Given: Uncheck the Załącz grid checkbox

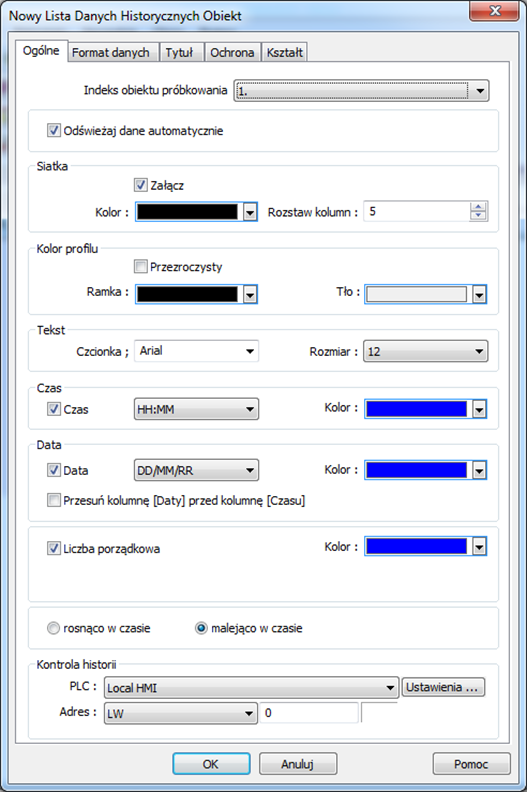Looking at the screenshot, I should coord(140,185).
